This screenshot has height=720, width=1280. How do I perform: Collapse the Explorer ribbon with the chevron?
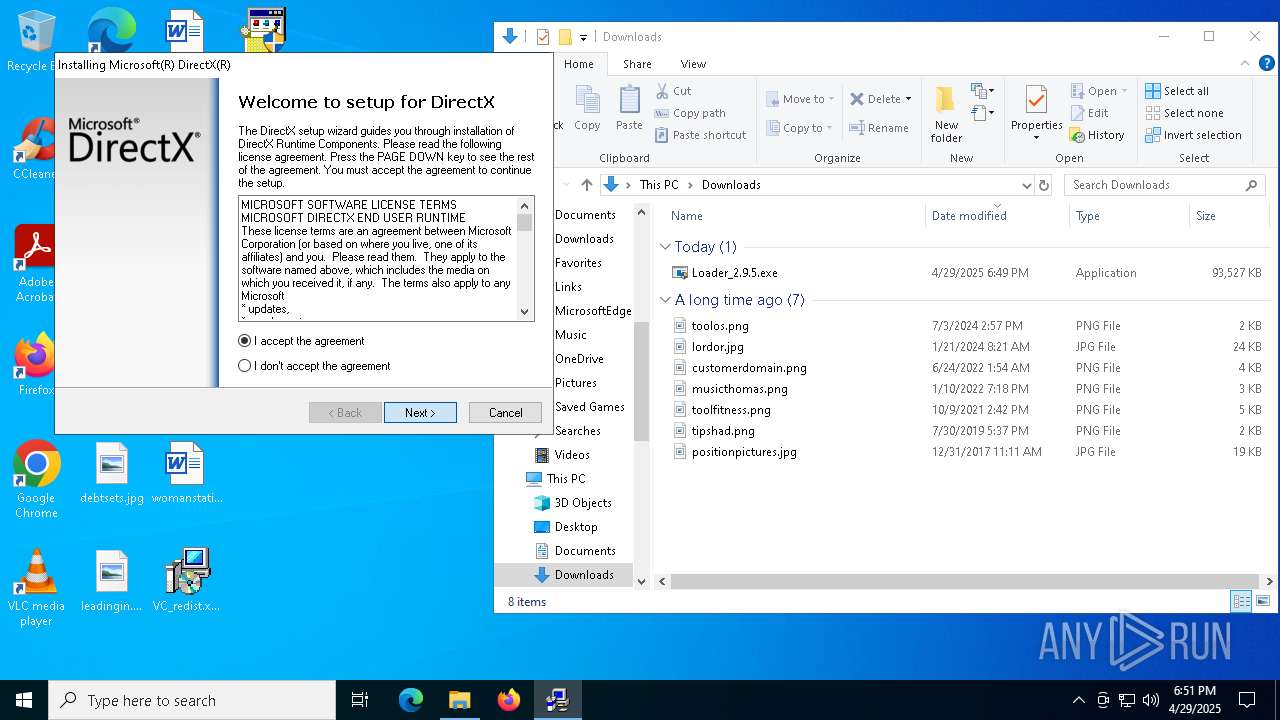pos(1245,64)
